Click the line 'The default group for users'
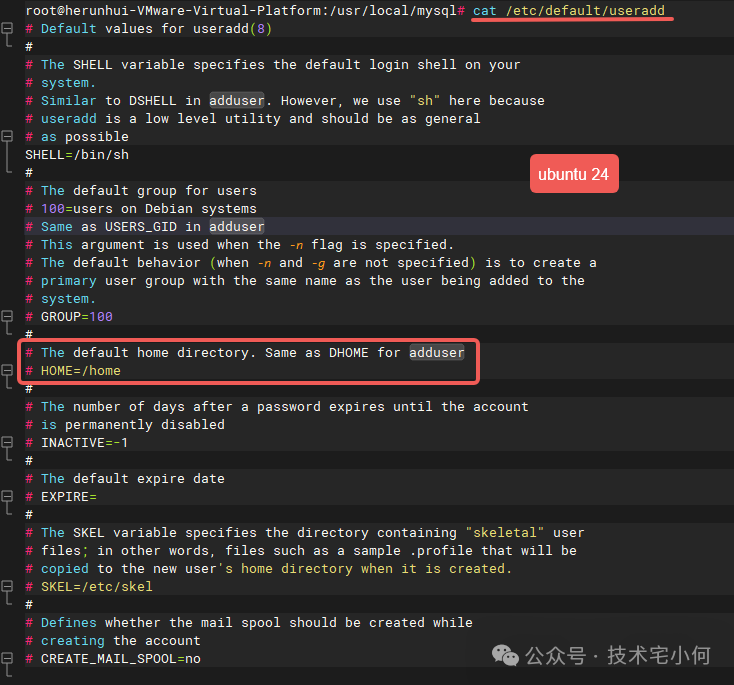734x685 pixels. [x=141, y=191]
